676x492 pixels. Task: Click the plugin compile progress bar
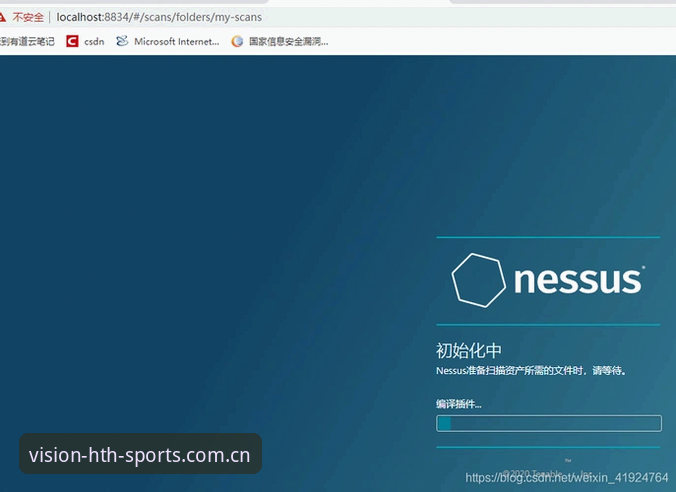point(549,423)
